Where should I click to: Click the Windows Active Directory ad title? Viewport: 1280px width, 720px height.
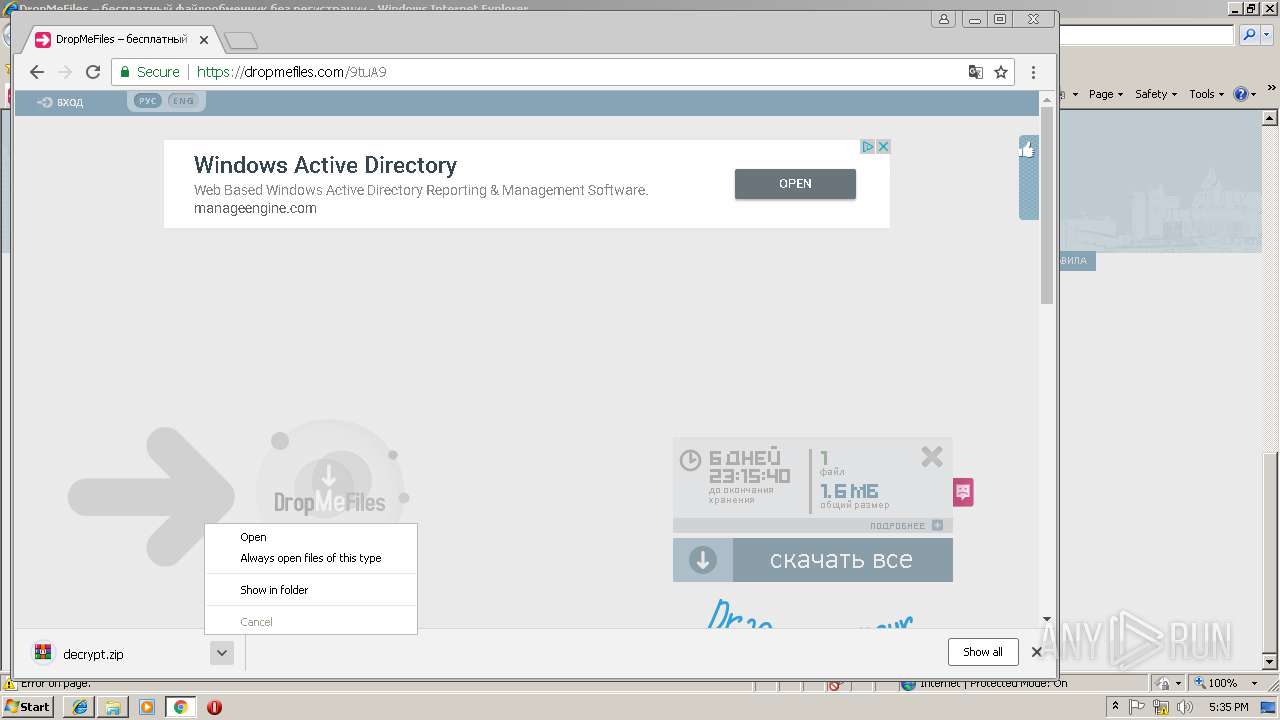click(325, 165)
